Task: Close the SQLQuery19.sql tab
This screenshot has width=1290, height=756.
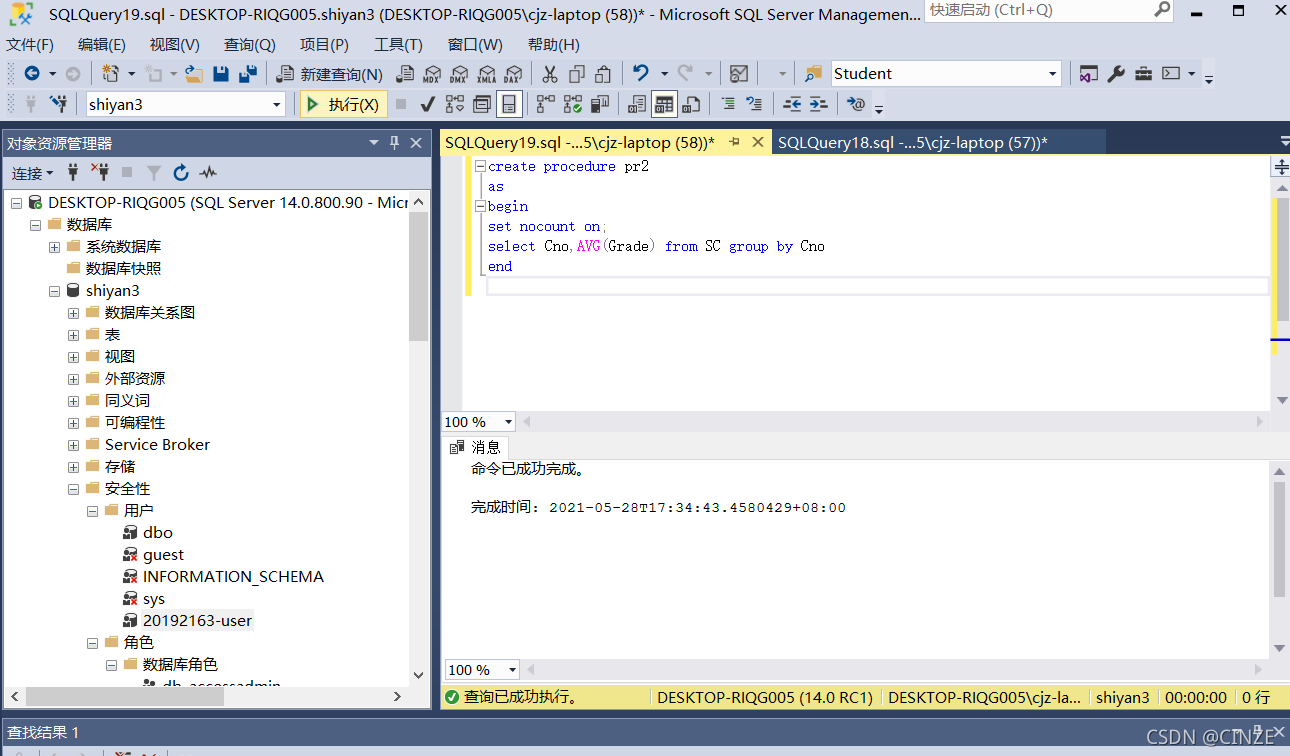Action: tap(757, 143)
